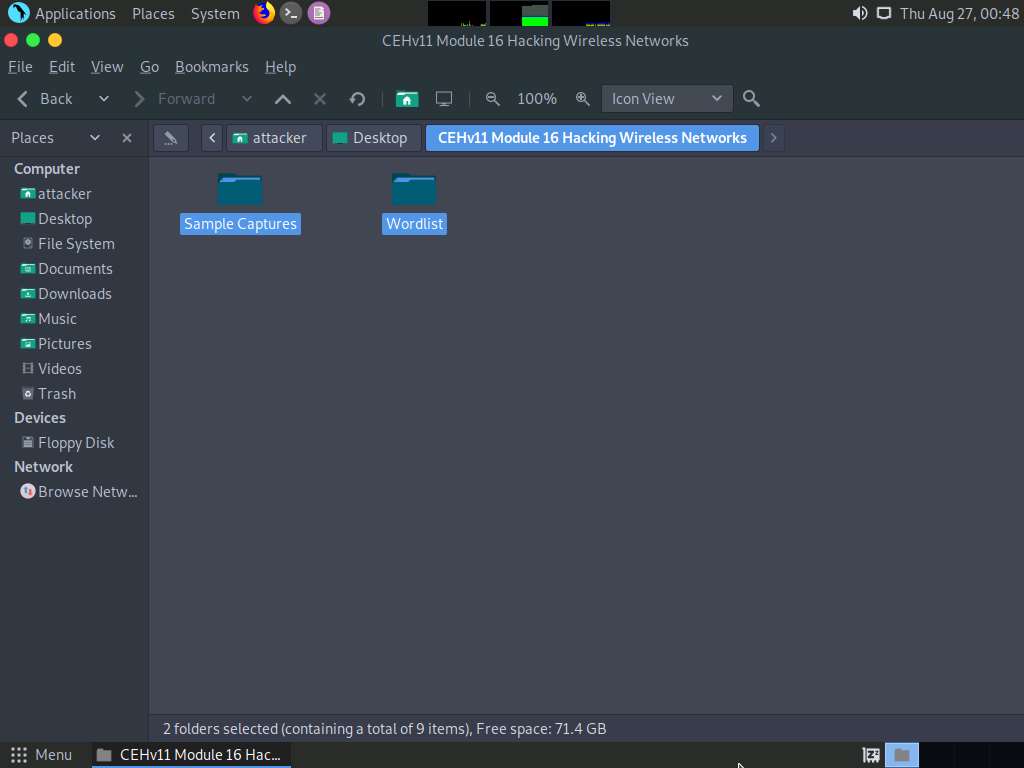Open the Computer location via the monitor icon
1024x768 pixels.
[x=443, y=98]
